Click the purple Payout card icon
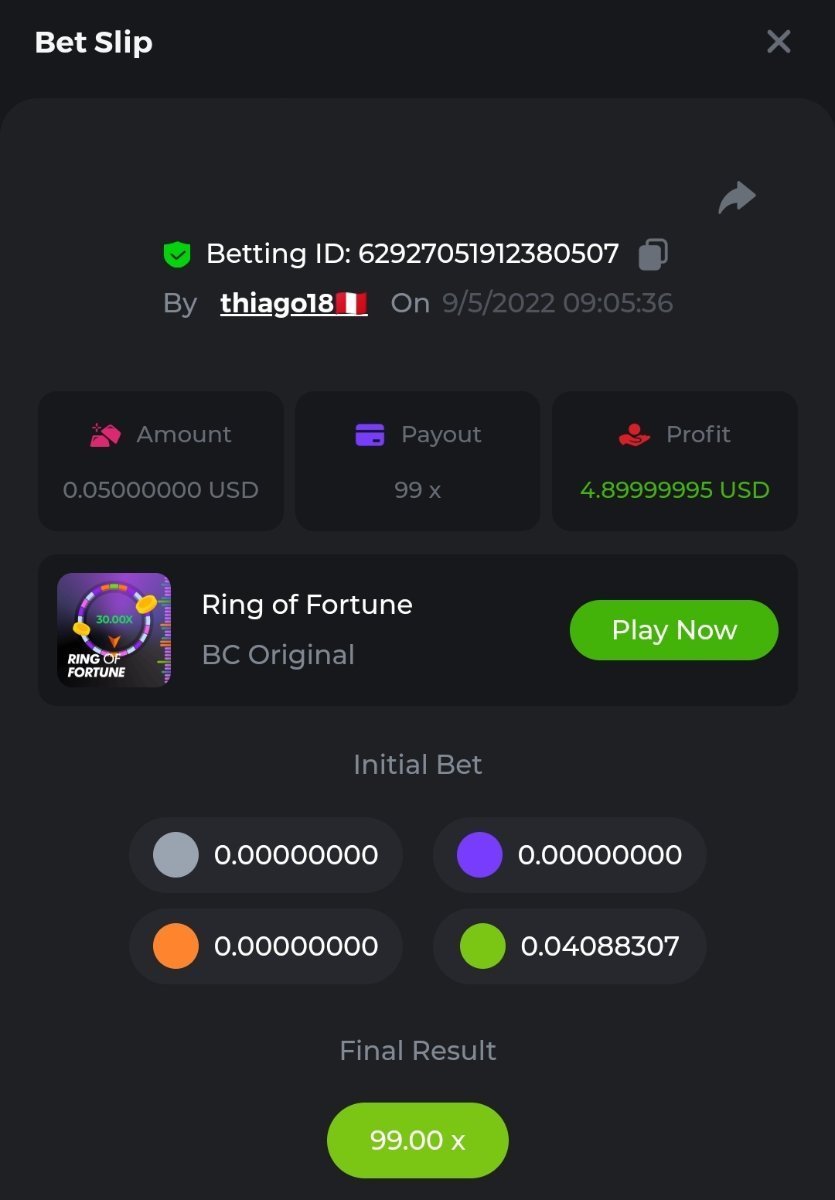Viewport: 835px width, 1200px height. [370, 435]
